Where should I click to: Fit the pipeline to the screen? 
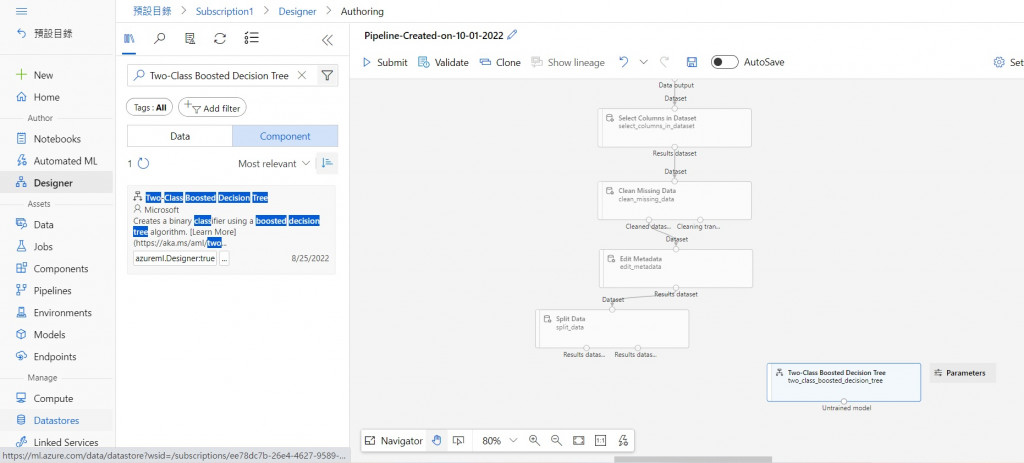[579, 441]
